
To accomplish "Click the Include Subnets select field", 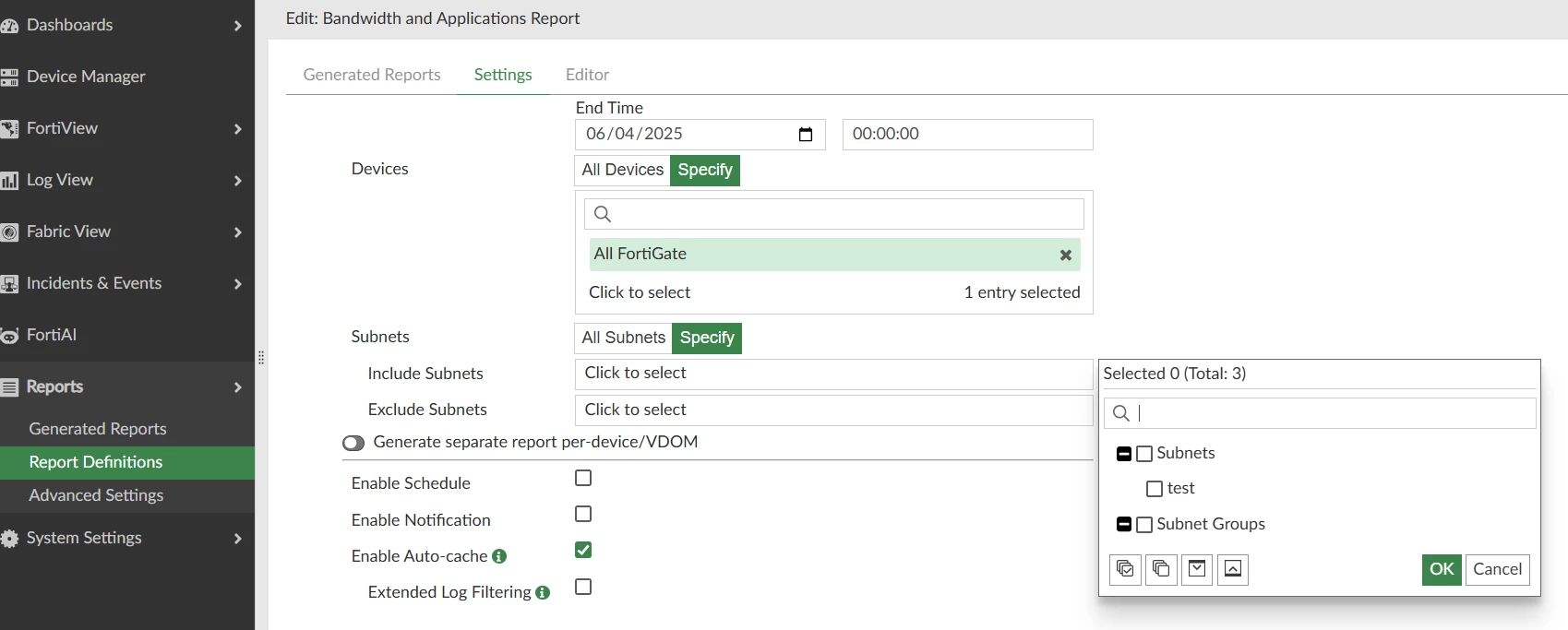I will (x=834, y=374).
